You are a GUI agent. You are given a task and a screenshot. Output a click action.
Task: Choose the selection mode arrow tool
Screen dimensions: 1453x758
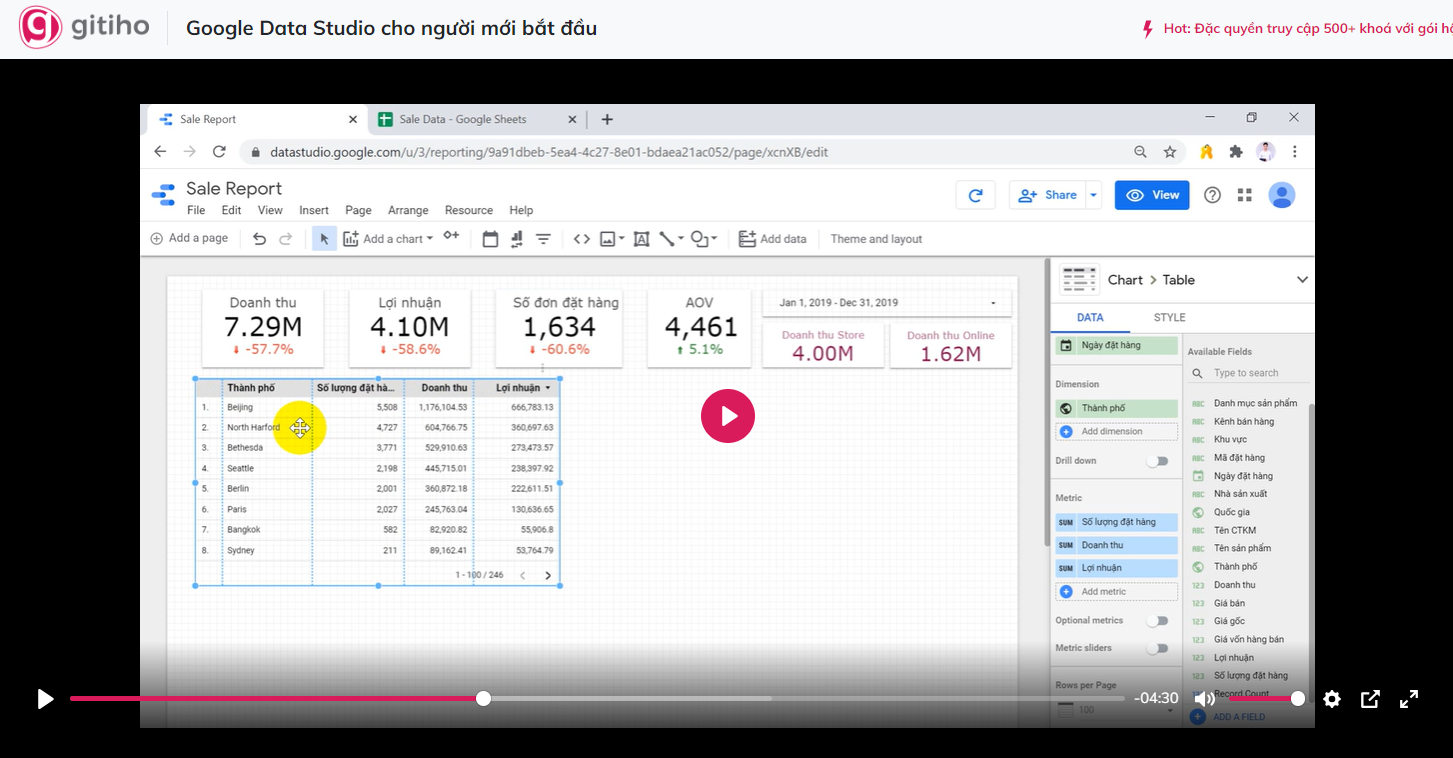[x=324, y=239]
